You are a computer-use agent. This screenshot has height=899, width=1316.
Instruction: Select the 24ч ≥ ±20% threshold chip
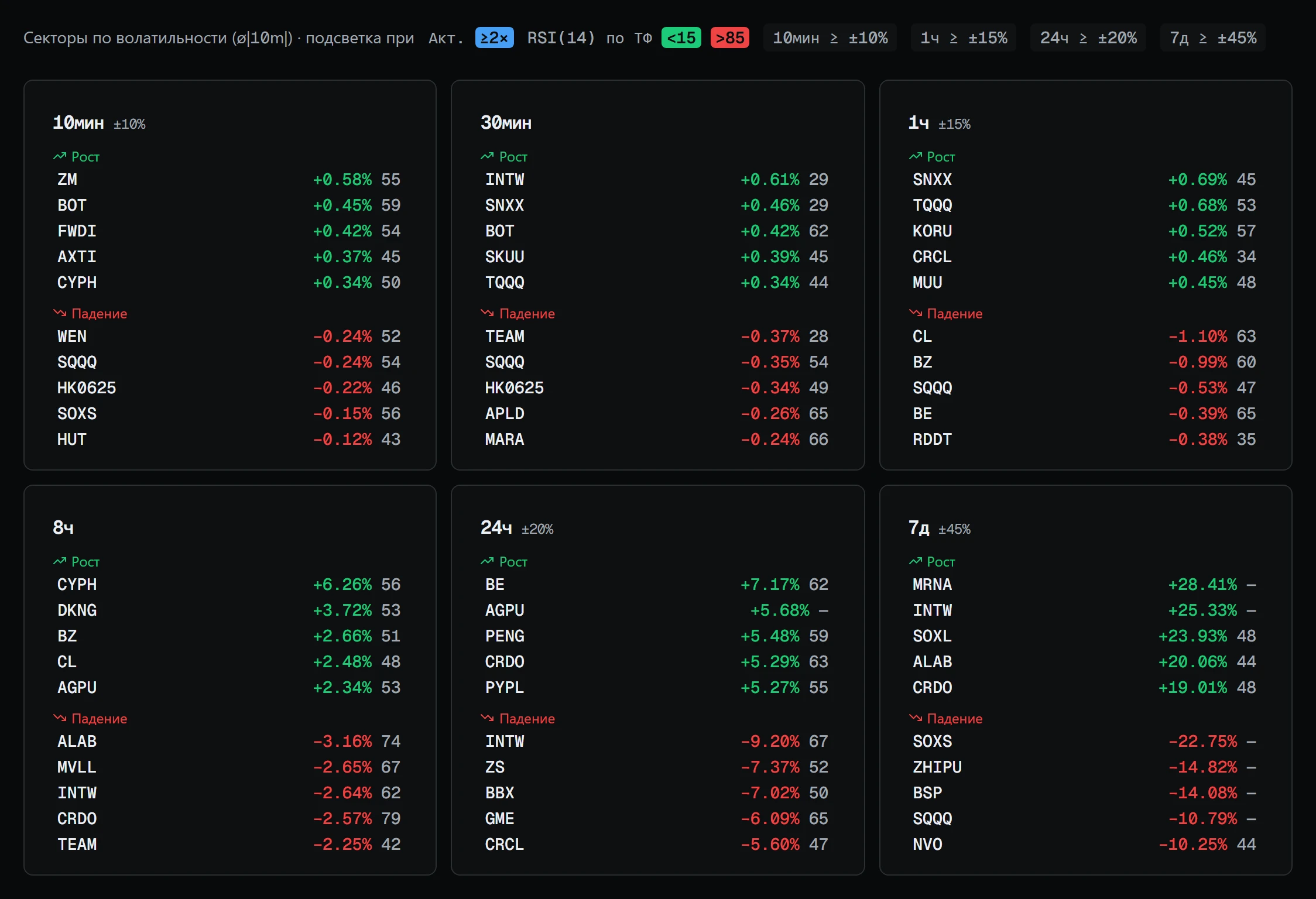point(1088,38)
